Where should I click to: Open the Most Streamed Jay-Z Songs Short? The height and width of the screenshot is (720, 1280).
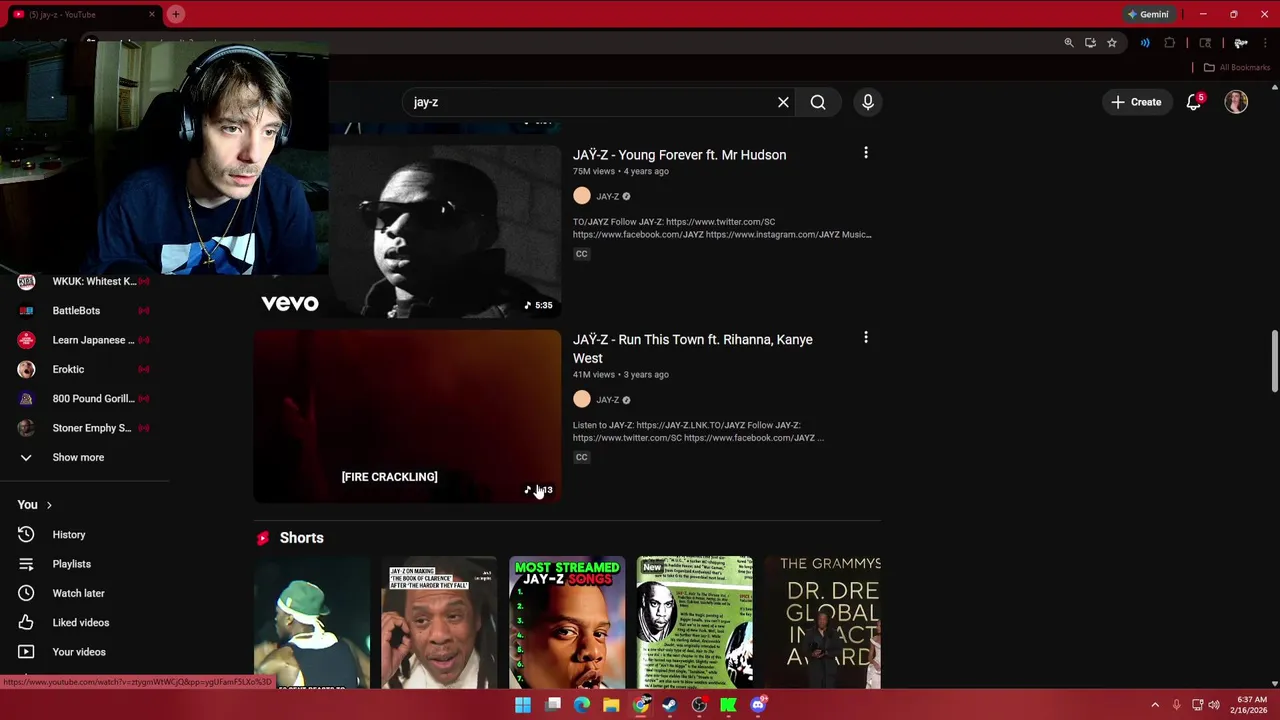(x=567, y=622)
